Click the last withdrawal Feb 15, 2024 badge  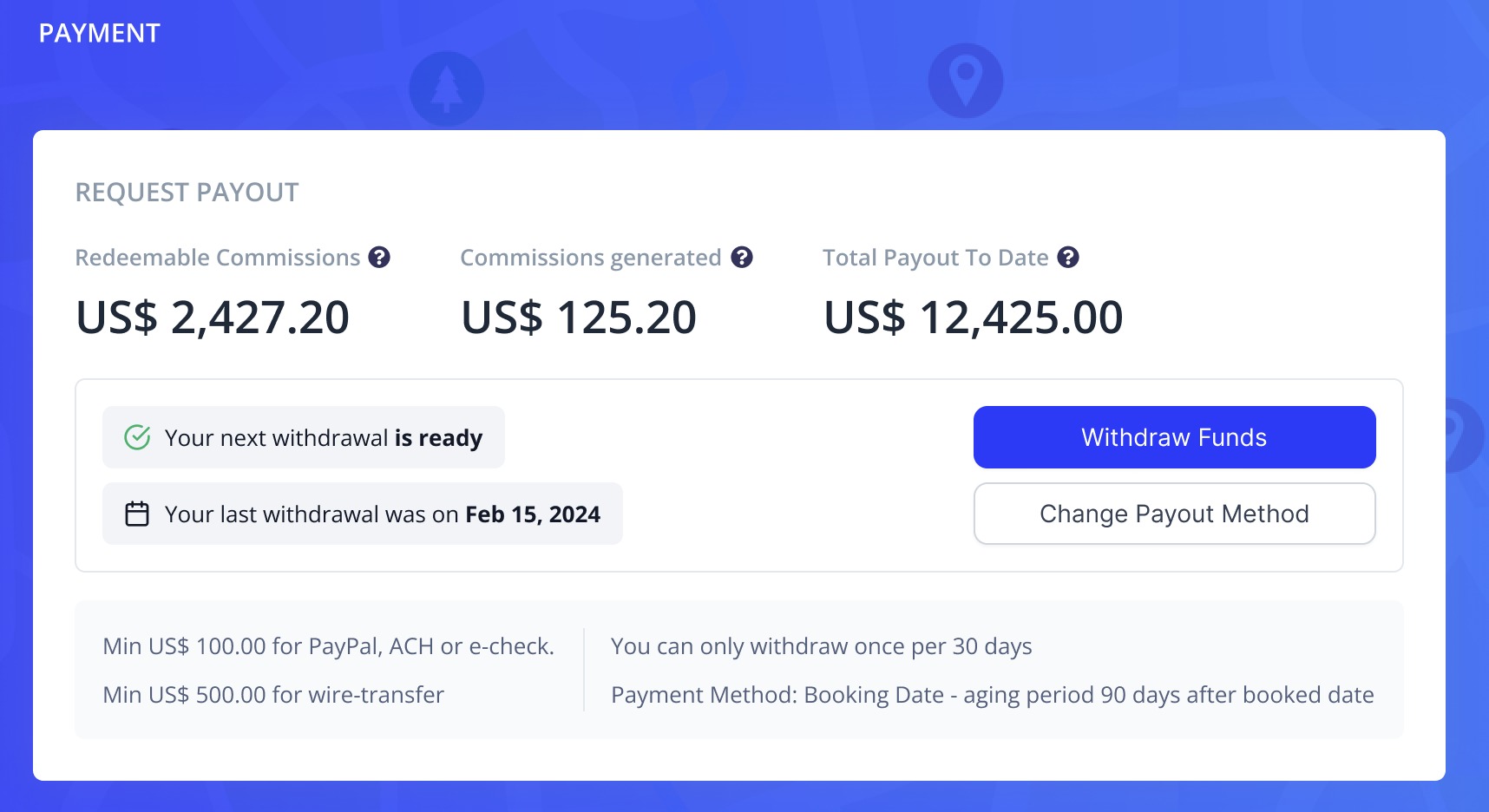click(363, 514)
